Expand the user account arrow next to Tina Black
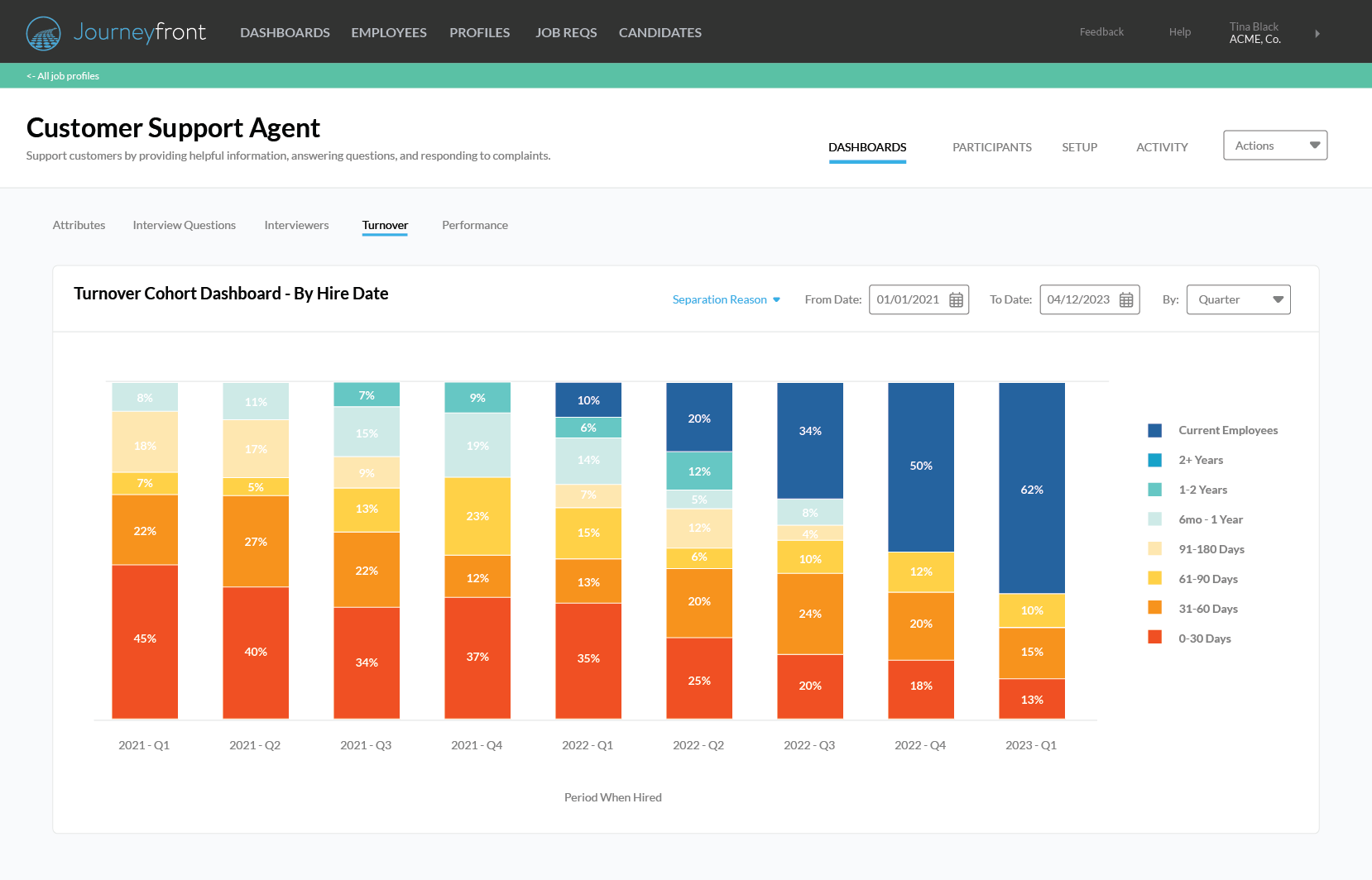 coord(1317,34)
